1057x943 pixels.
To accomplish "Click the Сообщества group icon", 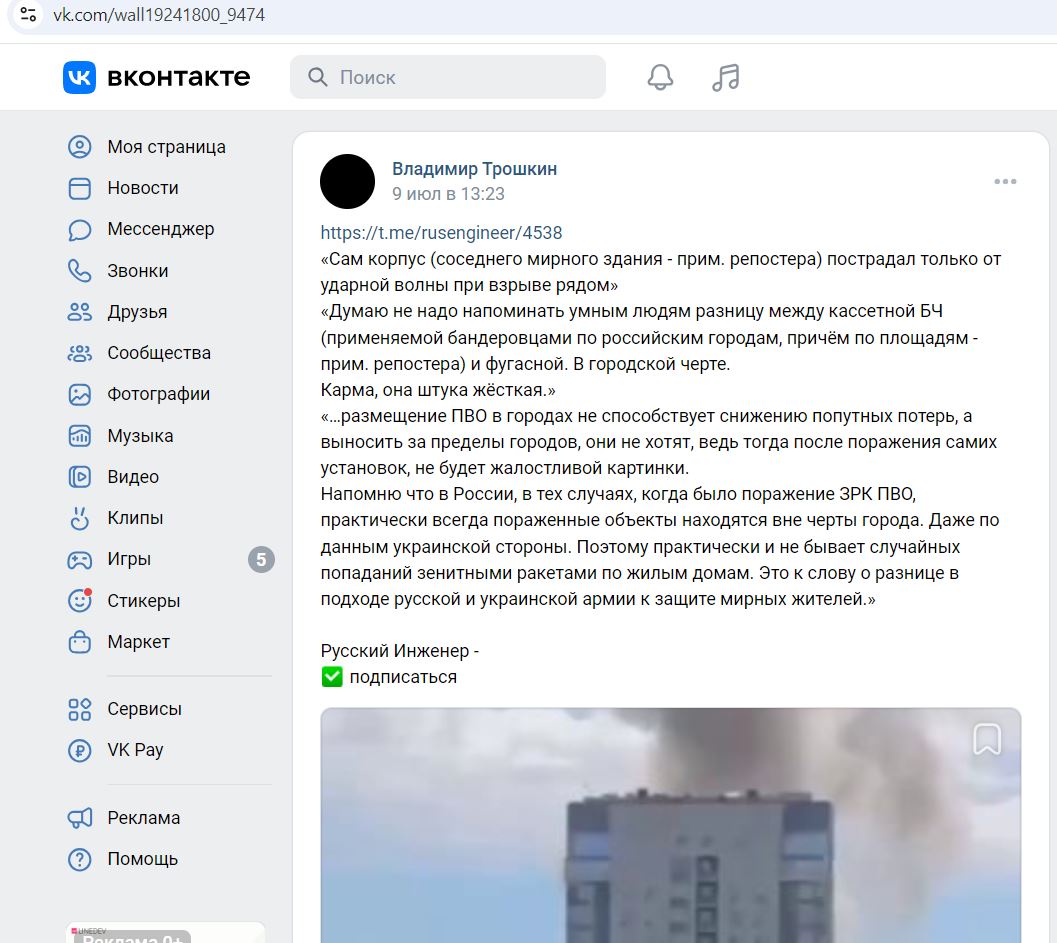I will [x=80, y=353].
